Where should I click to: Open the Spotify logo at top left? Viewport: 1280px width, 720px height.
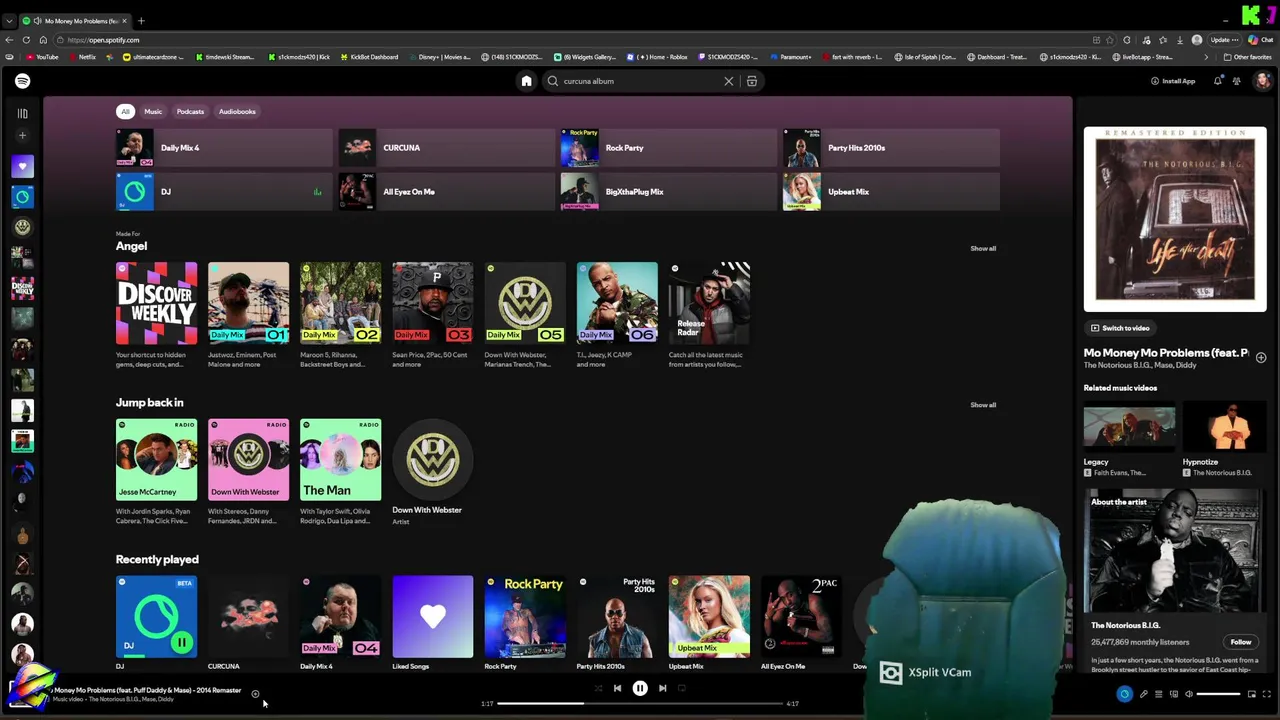(22, 81)
